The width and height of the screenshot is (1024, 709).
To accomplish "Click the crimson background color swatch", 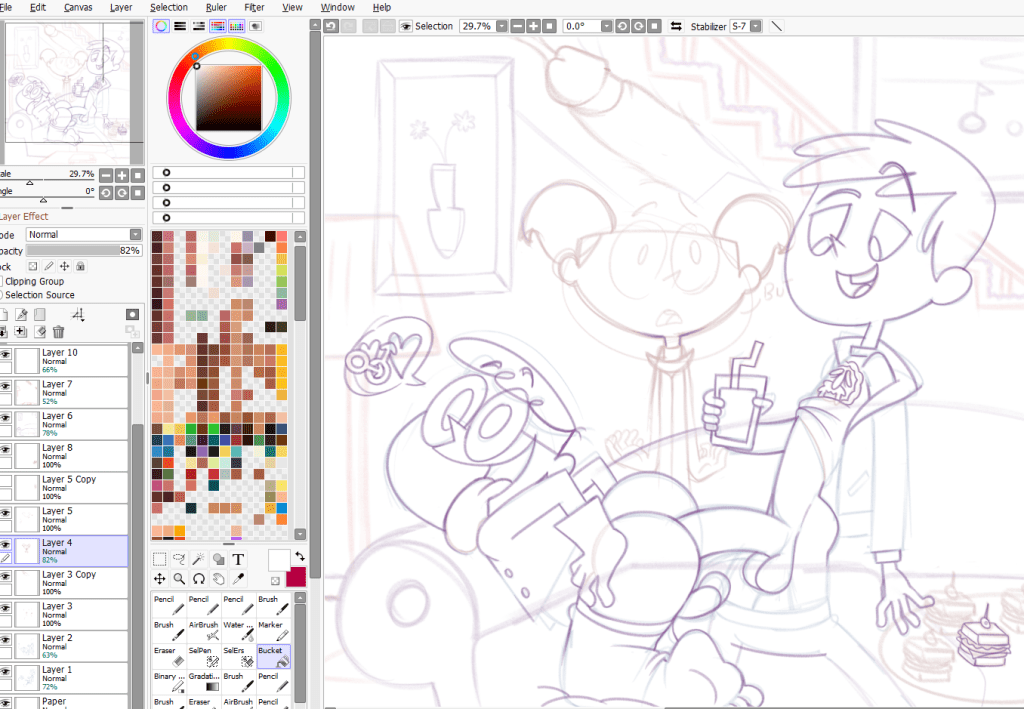I will point(296,577).
